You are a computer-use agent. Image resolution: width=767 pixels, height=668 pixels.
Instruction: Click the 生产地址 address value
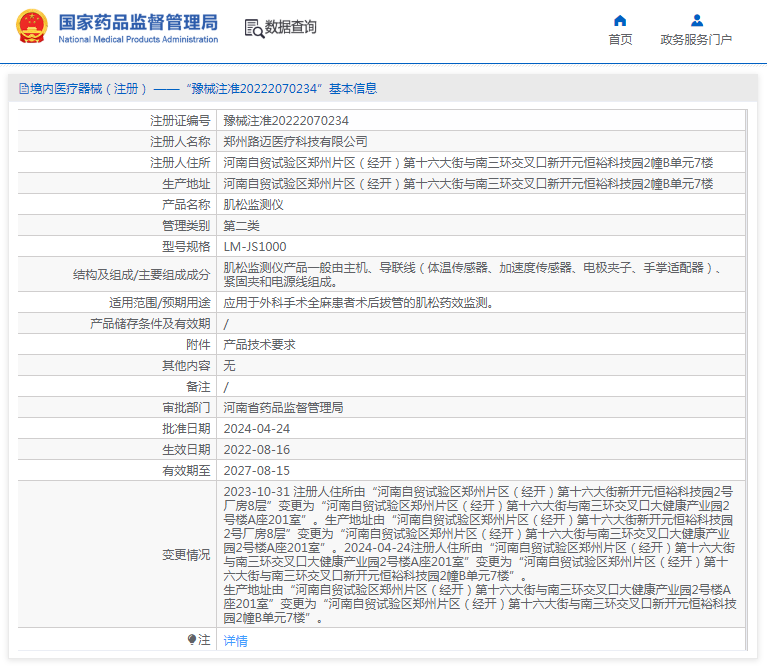point(468,184)
